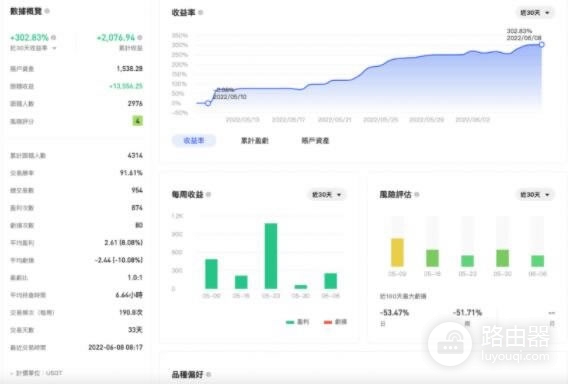Open the 近30天 dropdown in 每周收益 panel
This screenshot has width=568, height=384.
(x=326, y=195)
